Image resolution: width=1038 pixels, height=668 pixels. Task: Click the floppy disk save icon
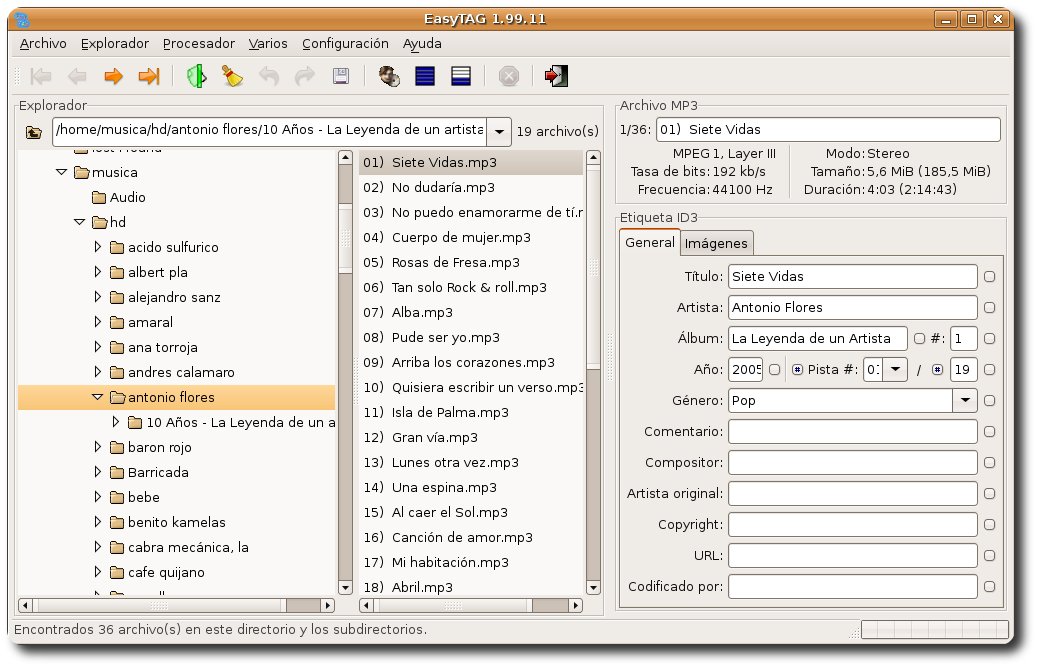click(x=340, y=76)
